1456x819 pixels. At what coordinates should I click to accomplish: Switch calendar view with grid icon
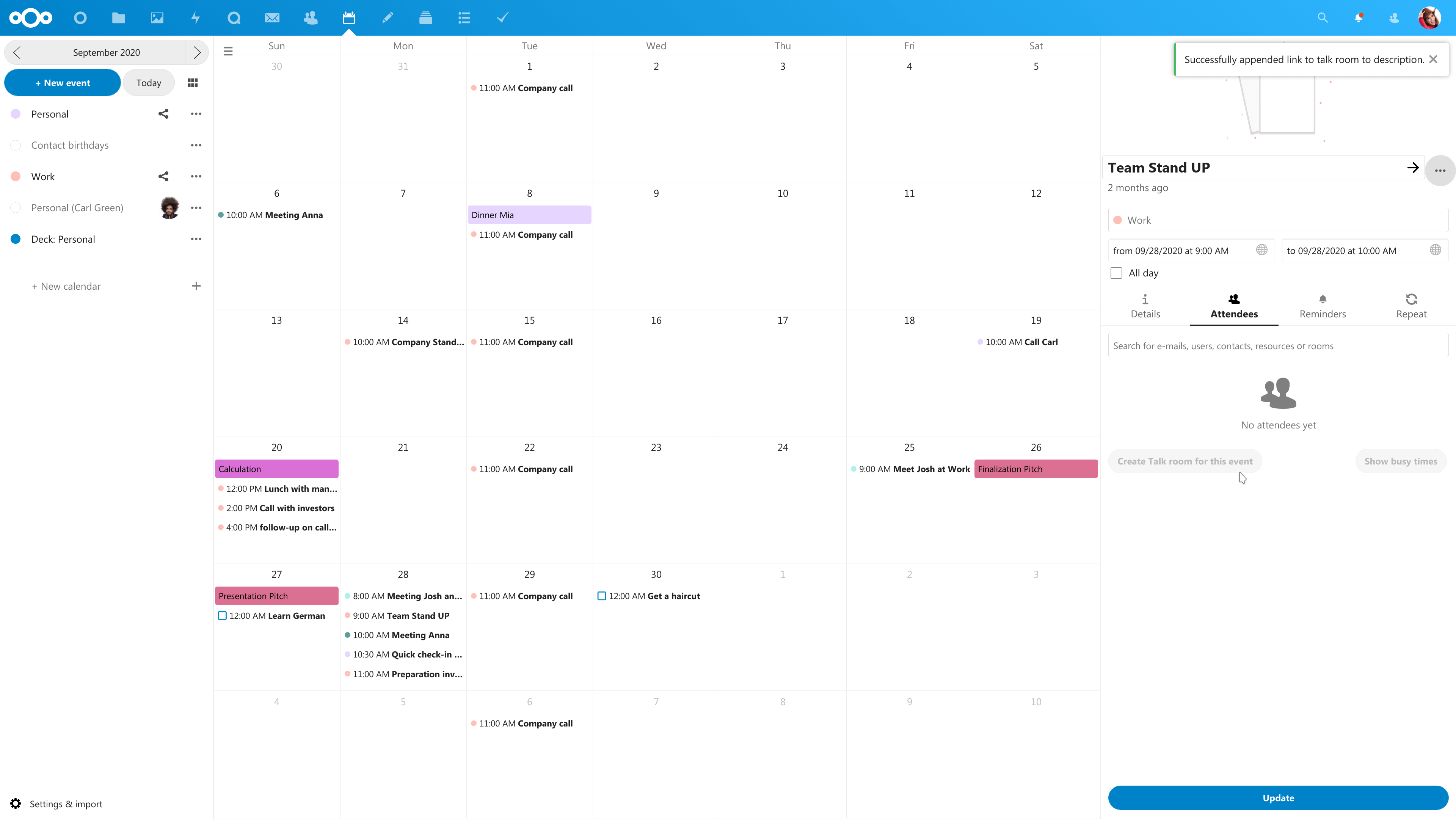click(193, 83)
